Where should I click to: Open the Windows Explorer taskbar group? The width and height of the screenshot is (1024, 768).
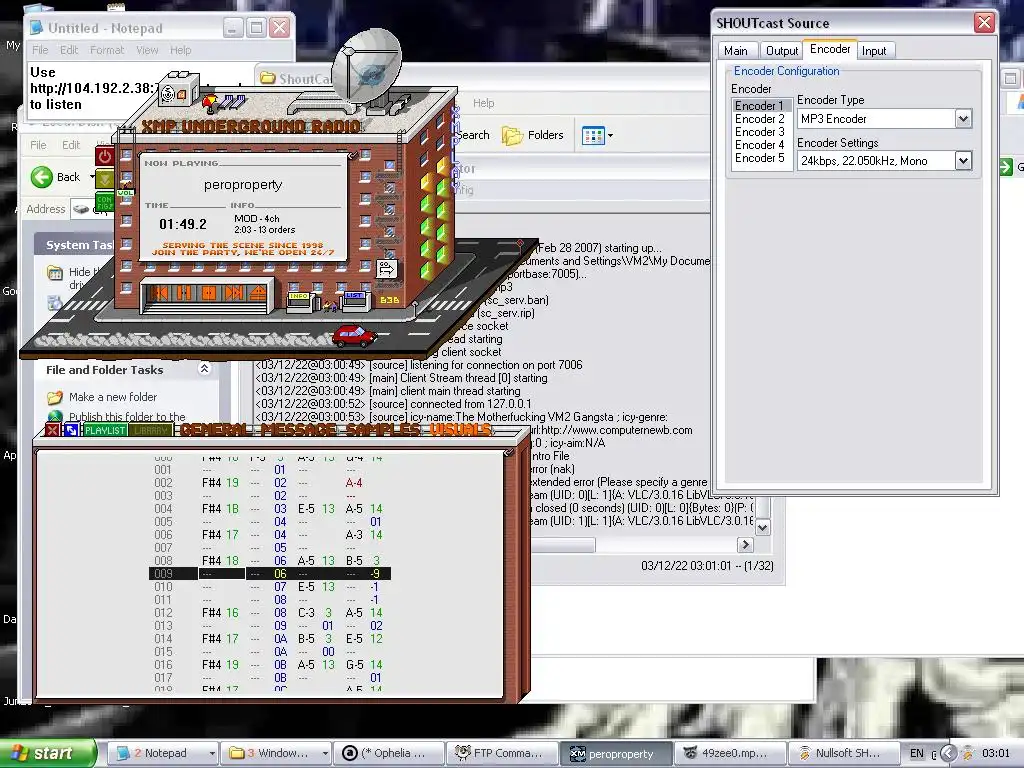click(276, 753)
